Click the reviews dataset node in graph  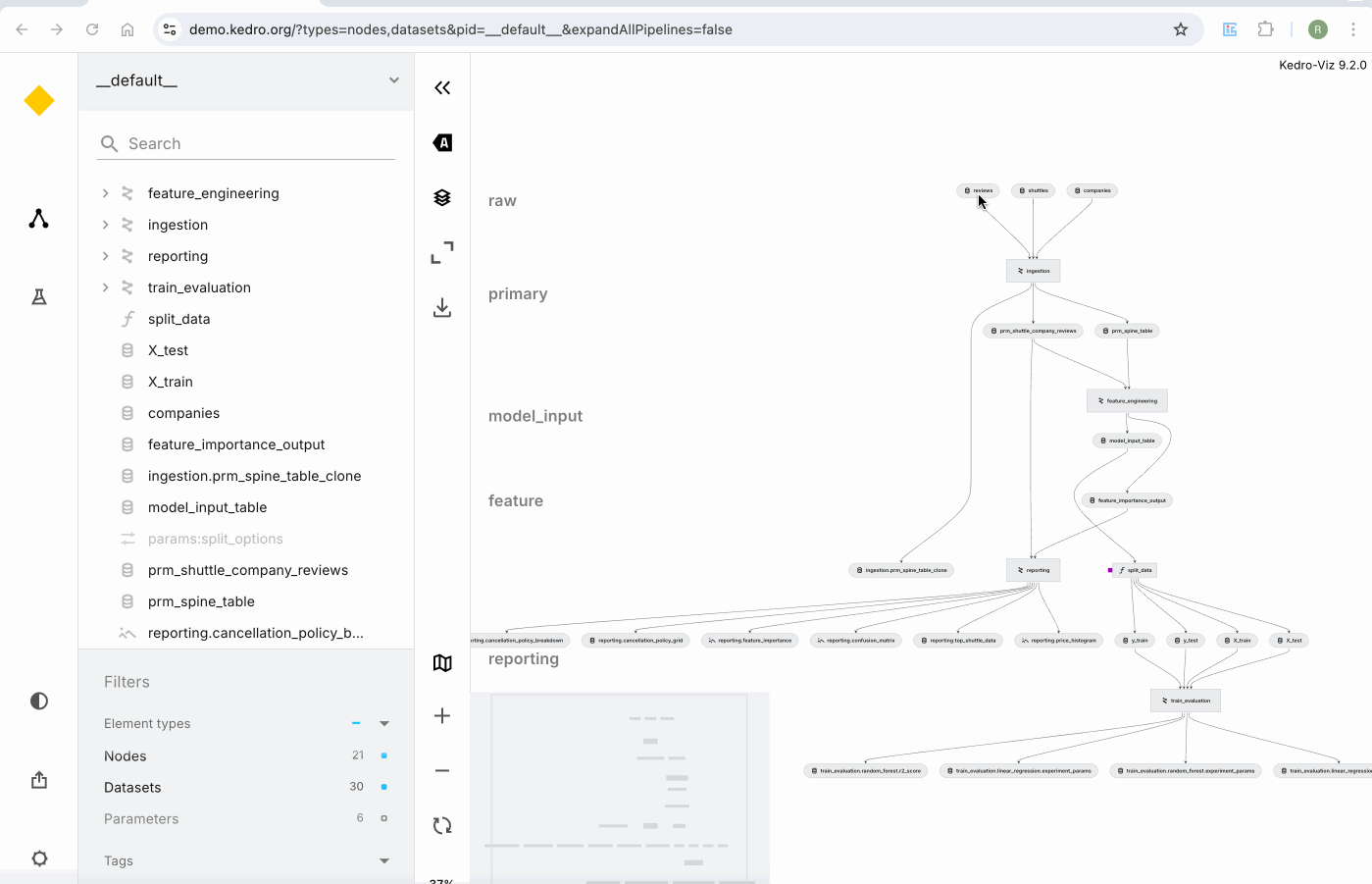tap(978, 190)
